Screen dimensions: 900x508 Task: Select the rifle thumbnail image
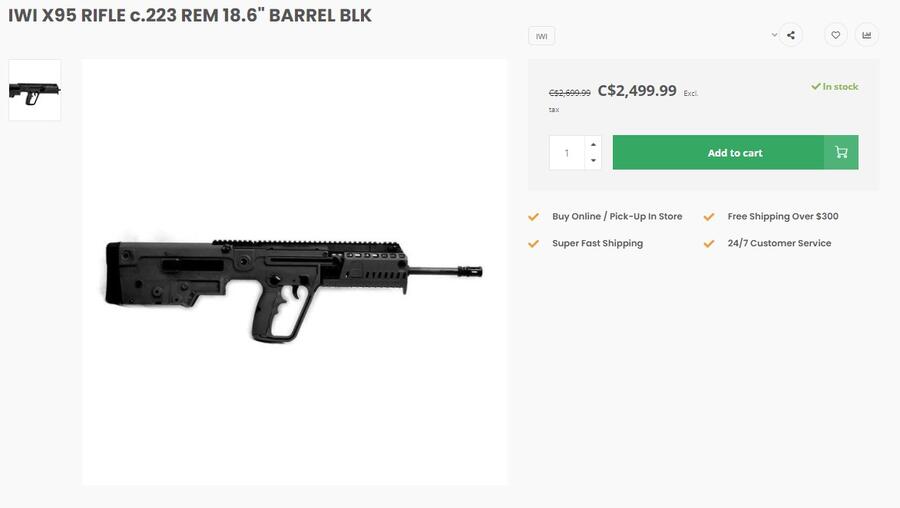tap(35, 90)
